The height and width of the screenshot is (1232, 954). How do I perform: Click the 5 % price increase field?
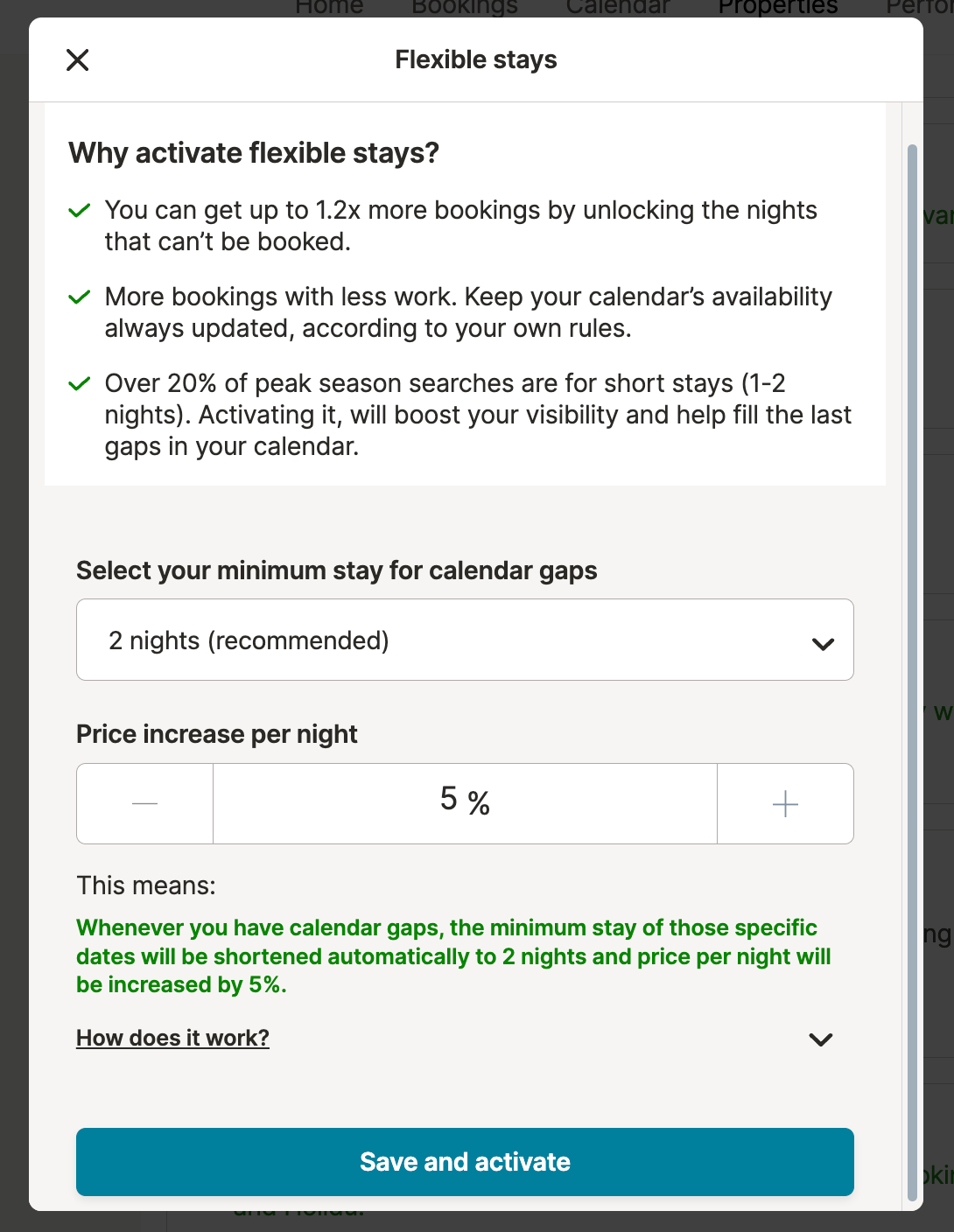(465, 803)
